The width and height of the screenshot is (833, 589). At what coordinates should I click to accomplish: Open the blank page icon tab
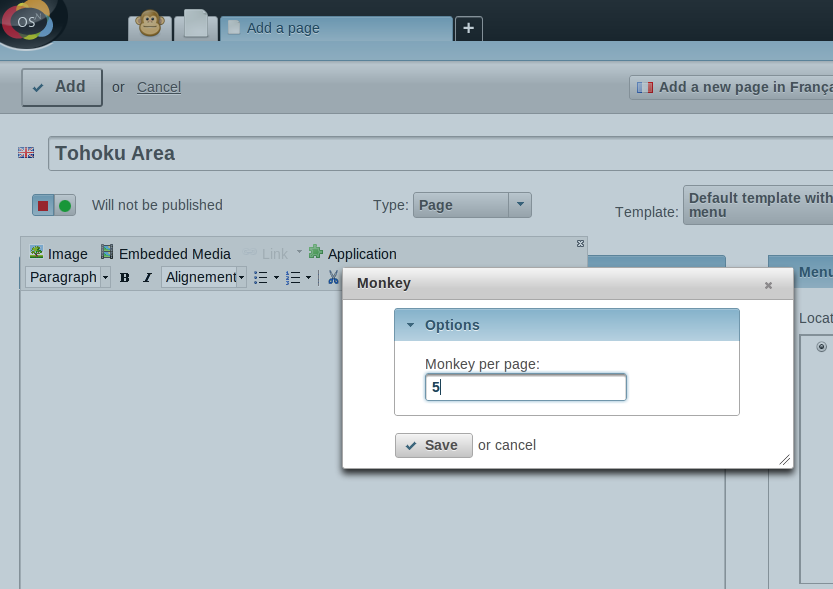pyautogui.click(x=196, y=25)
